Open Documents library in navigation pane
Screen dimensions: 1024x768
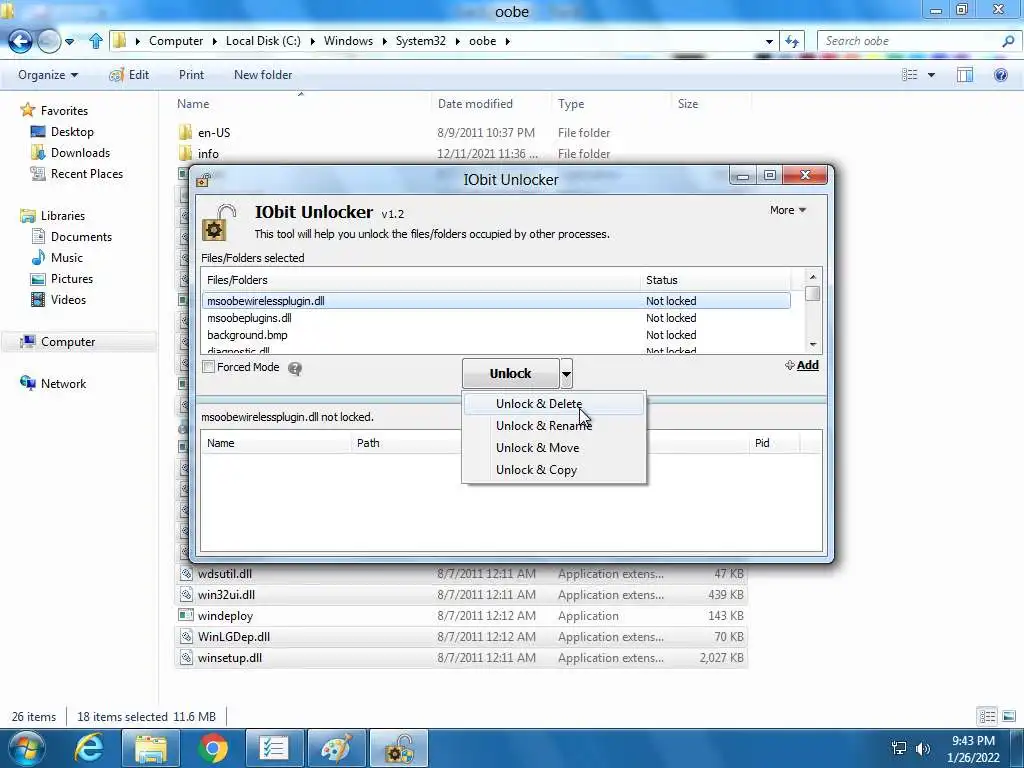coord(81,236)
